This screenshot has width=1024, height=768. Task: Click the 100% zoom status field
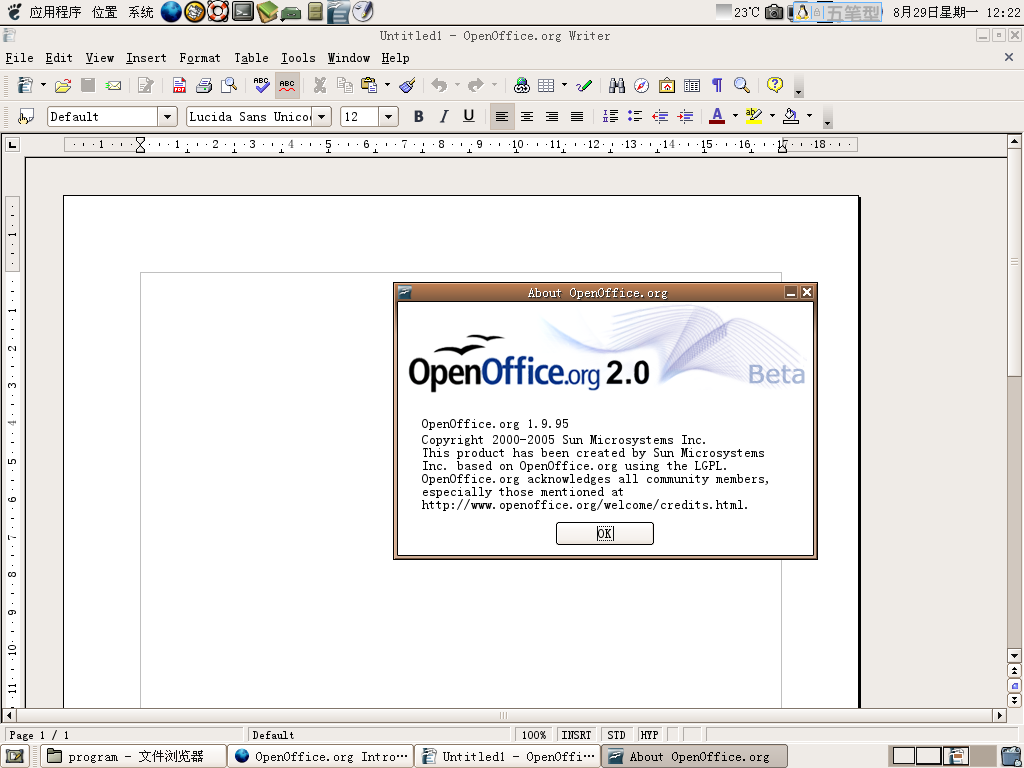pos(534,735)
